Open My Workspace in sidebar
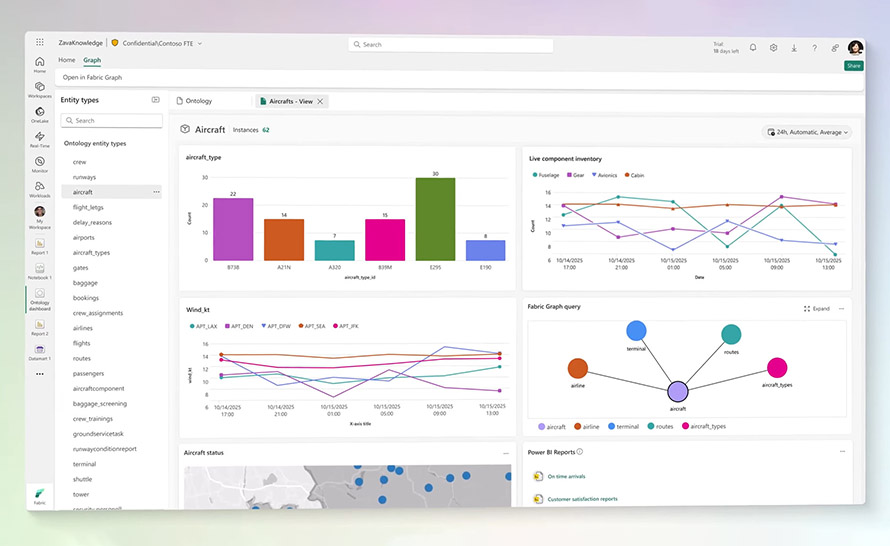The width and height of the screenshot is (890, 546). point(40,217)
